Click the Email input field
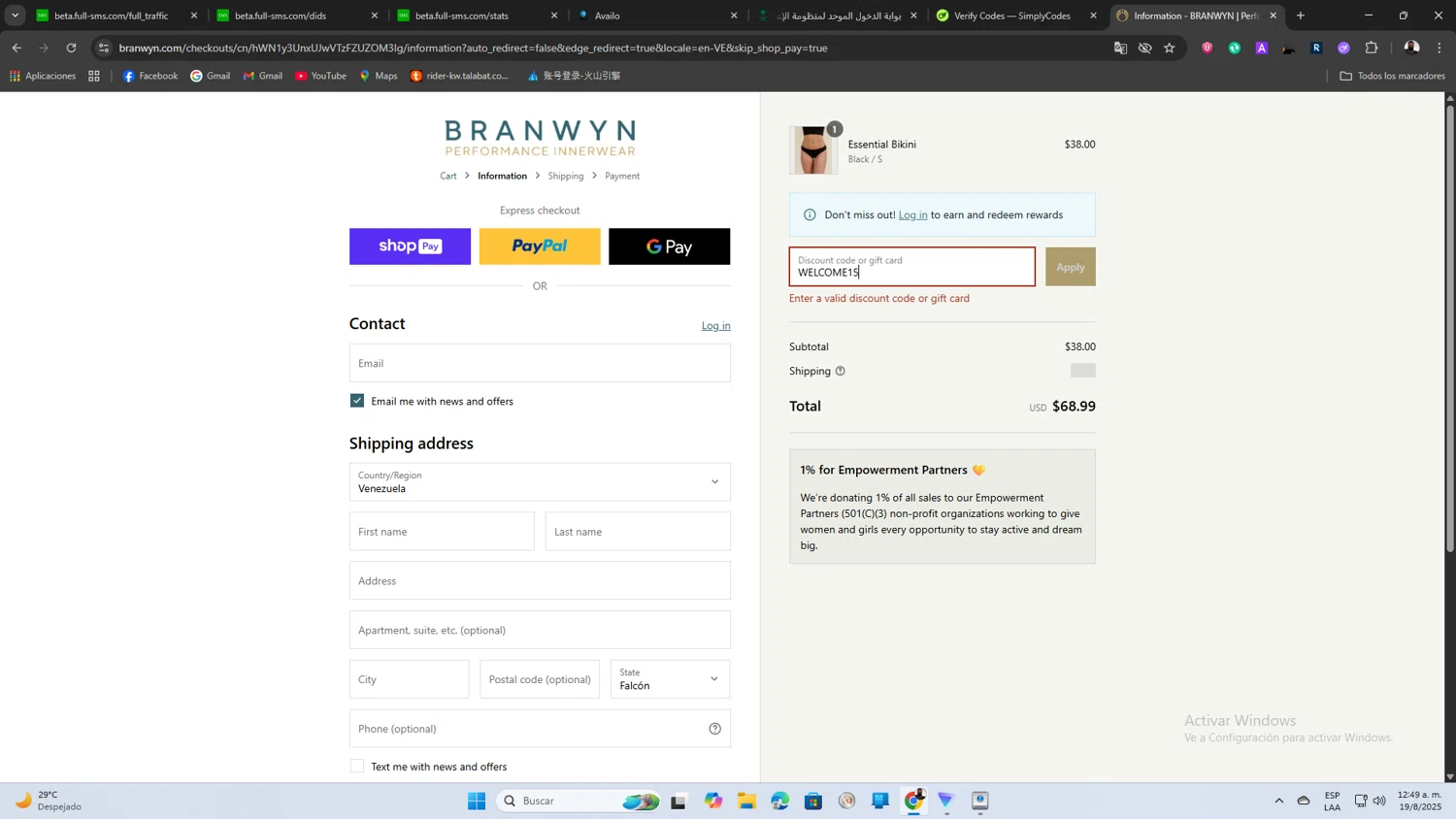 point(540,363)
